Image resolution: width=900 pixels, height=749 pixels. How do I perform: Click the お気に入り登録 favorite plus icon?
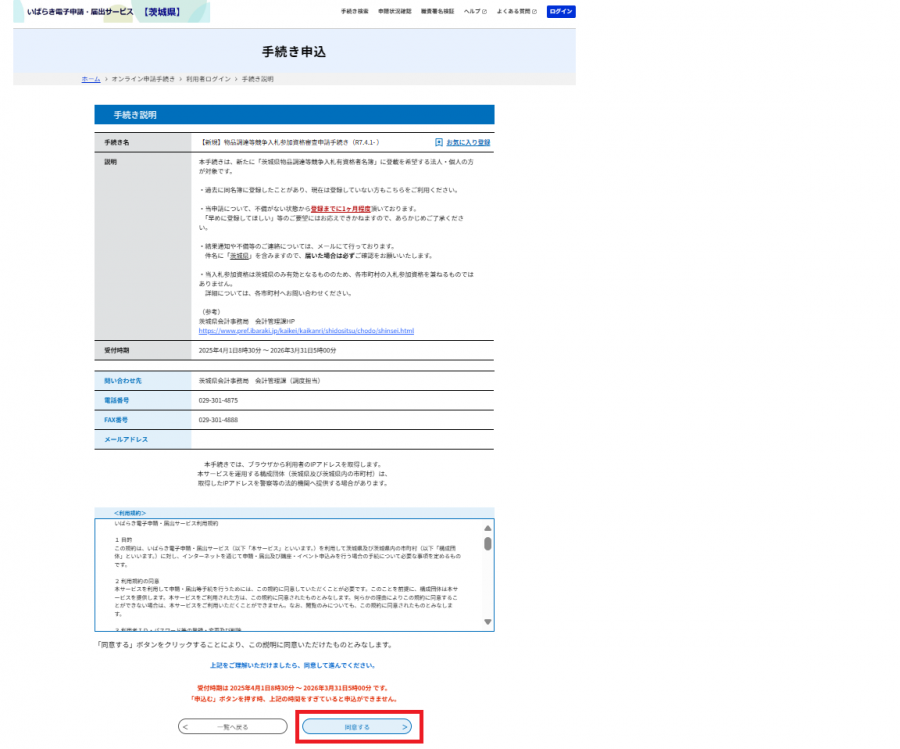[x=439, y=142]
